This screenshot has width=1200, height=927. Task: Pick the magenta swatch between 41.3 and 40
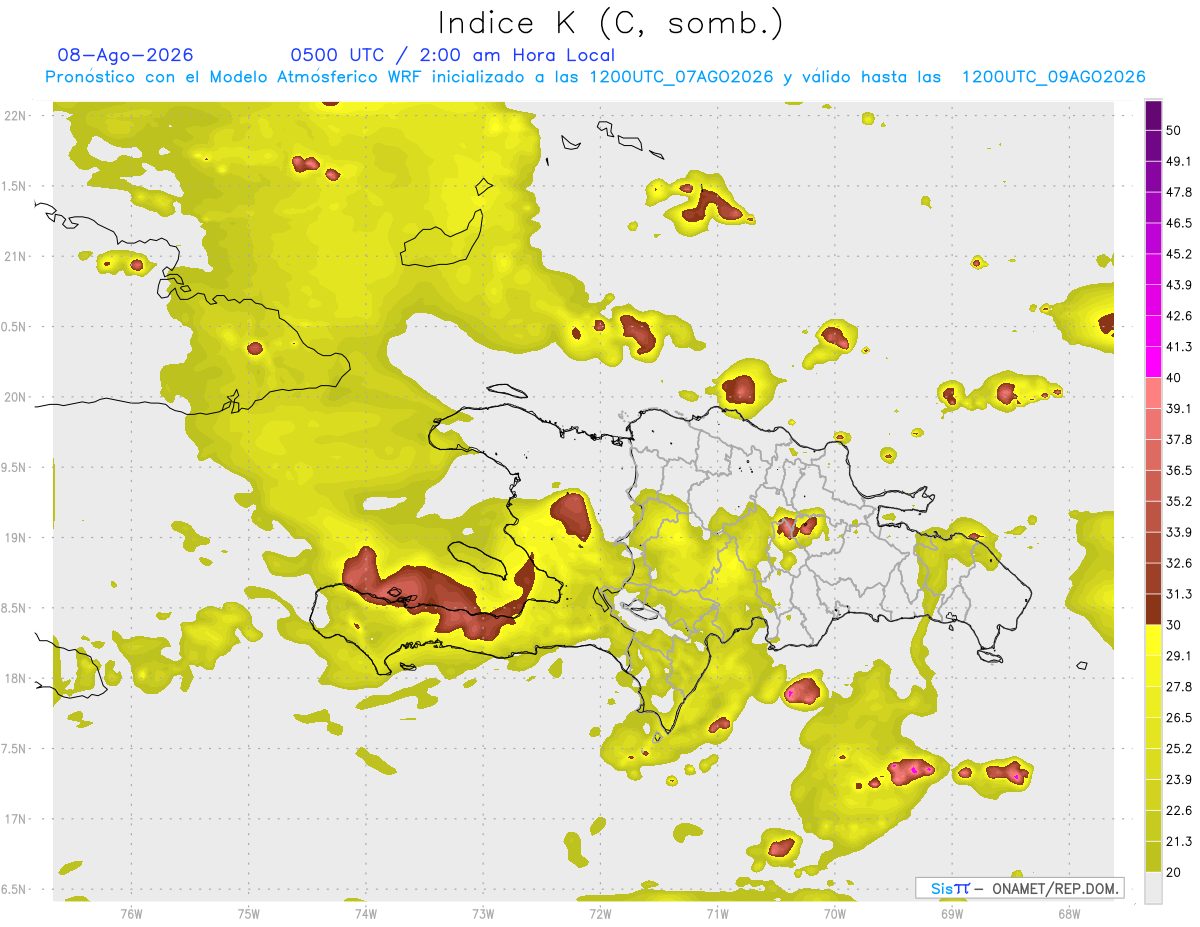[x=1153, y=362]
